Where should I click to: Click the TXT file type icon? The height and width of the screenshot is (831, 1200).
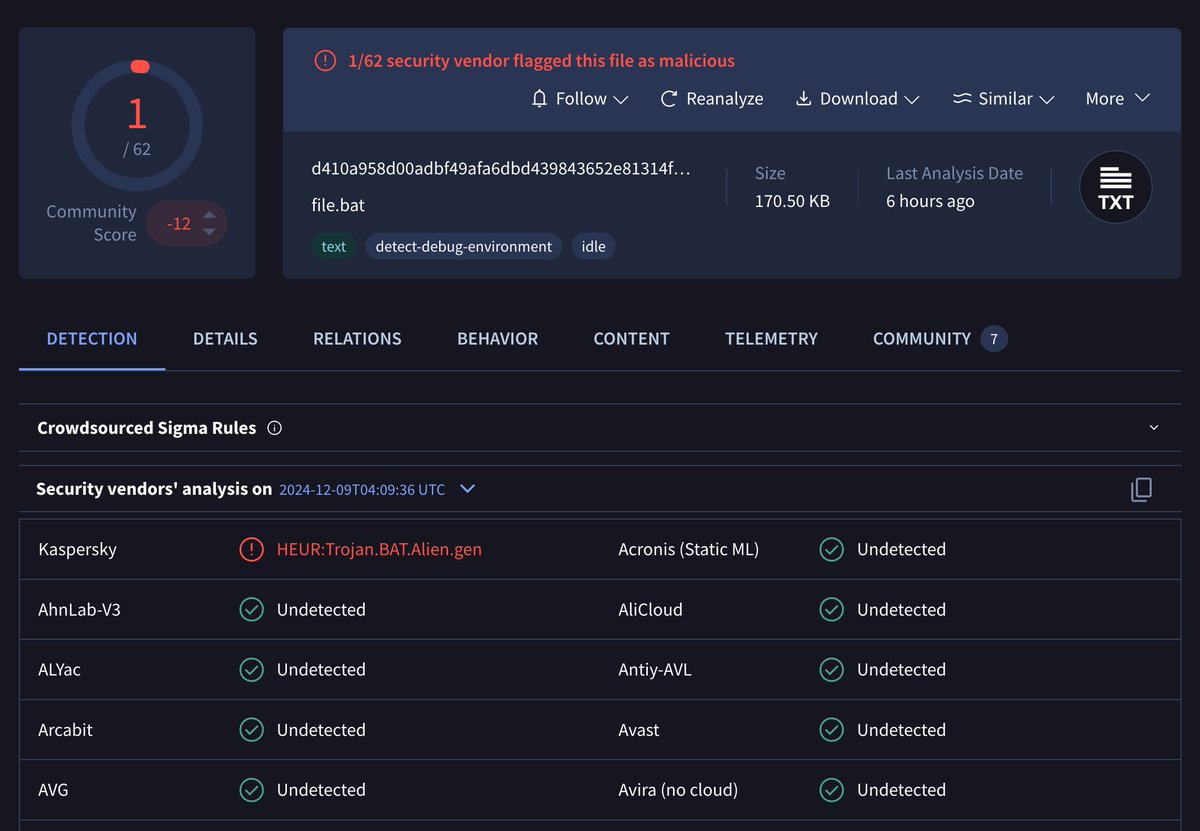click(1115, 187)
